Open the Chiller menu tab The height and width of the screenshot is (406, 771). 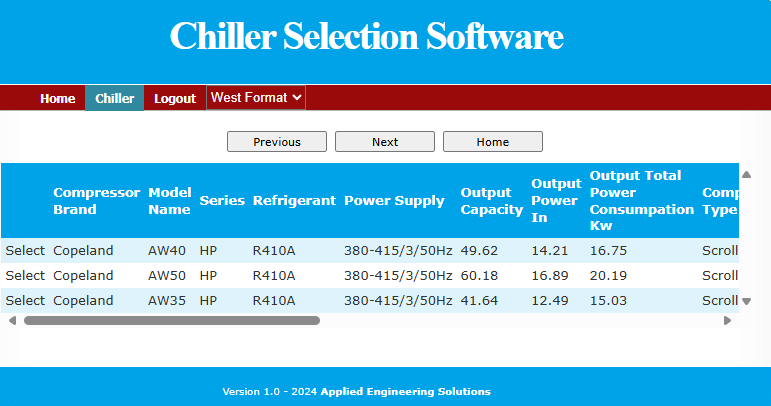(115, 99)
